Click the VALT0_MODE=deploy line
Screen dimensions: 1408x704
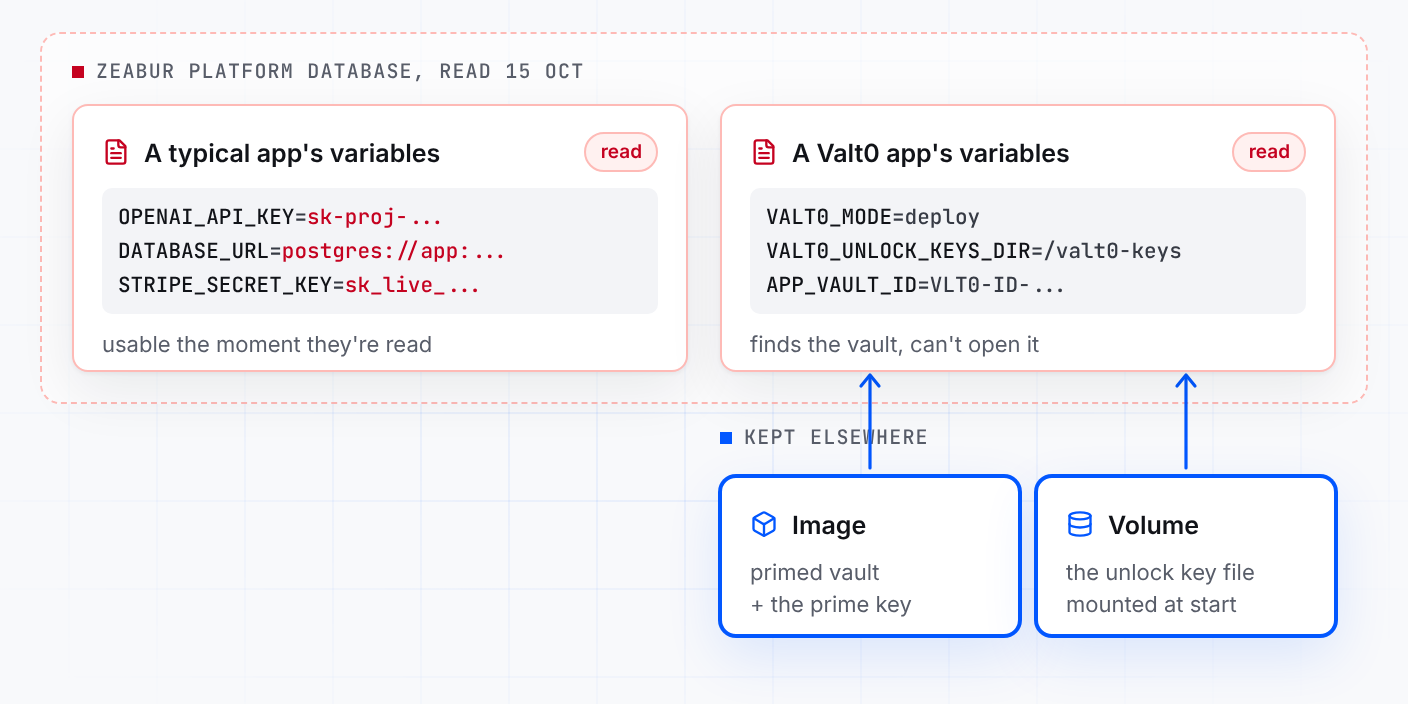[x=873, y=217]
